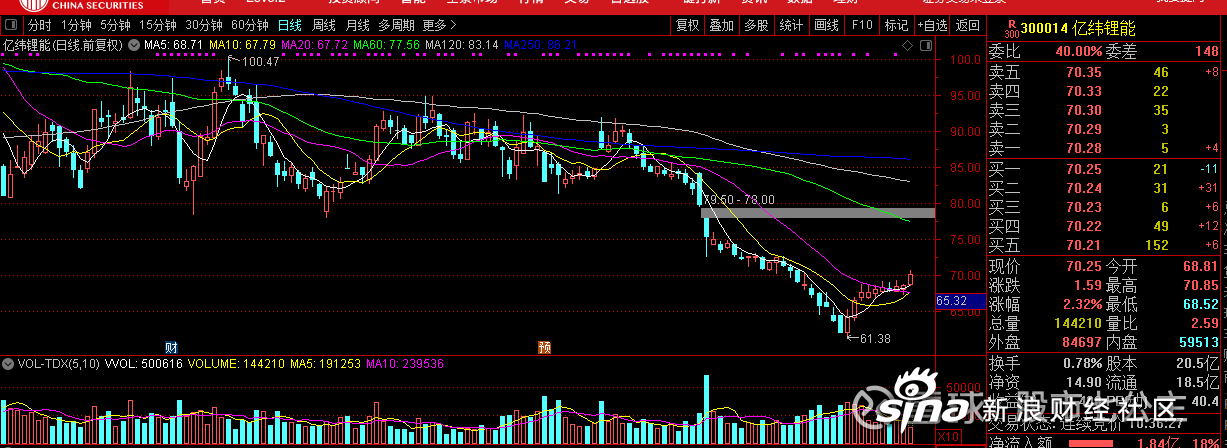Click the 现价 70.25 value
The width and height of the screenshot is (1227, 448).
click(x=1082, y=267)
